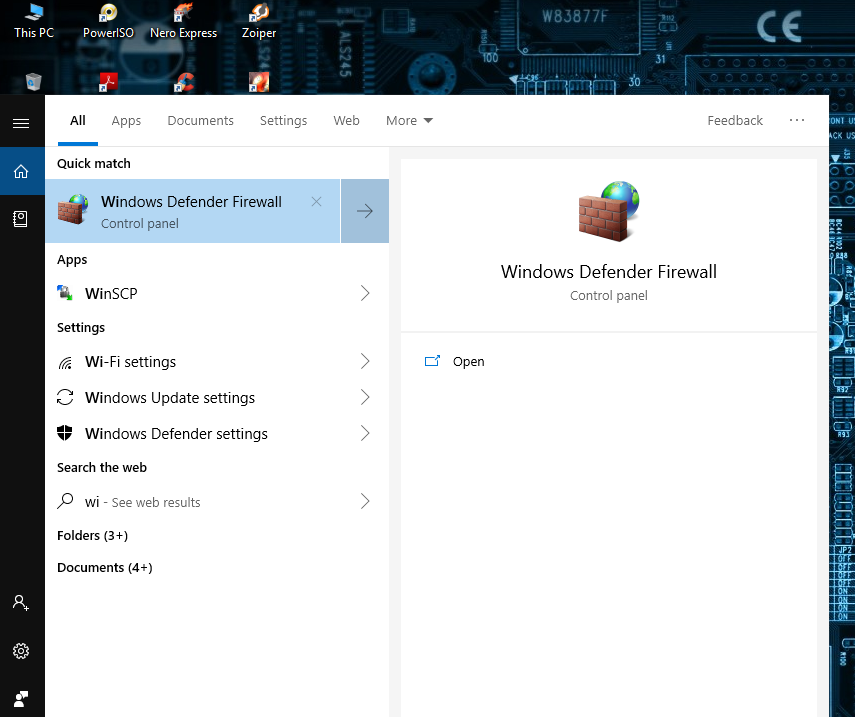Switch to the Documents tab
Viewport: 855px width, 717px height.
[200, 120]
